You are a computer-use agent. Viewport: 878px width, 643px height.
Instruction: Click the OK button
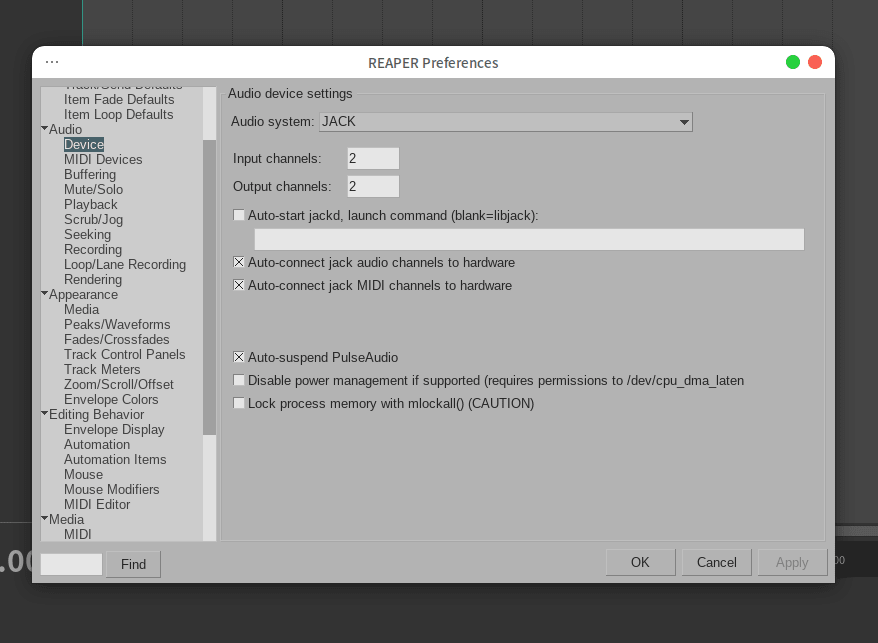tap(641, 562)
